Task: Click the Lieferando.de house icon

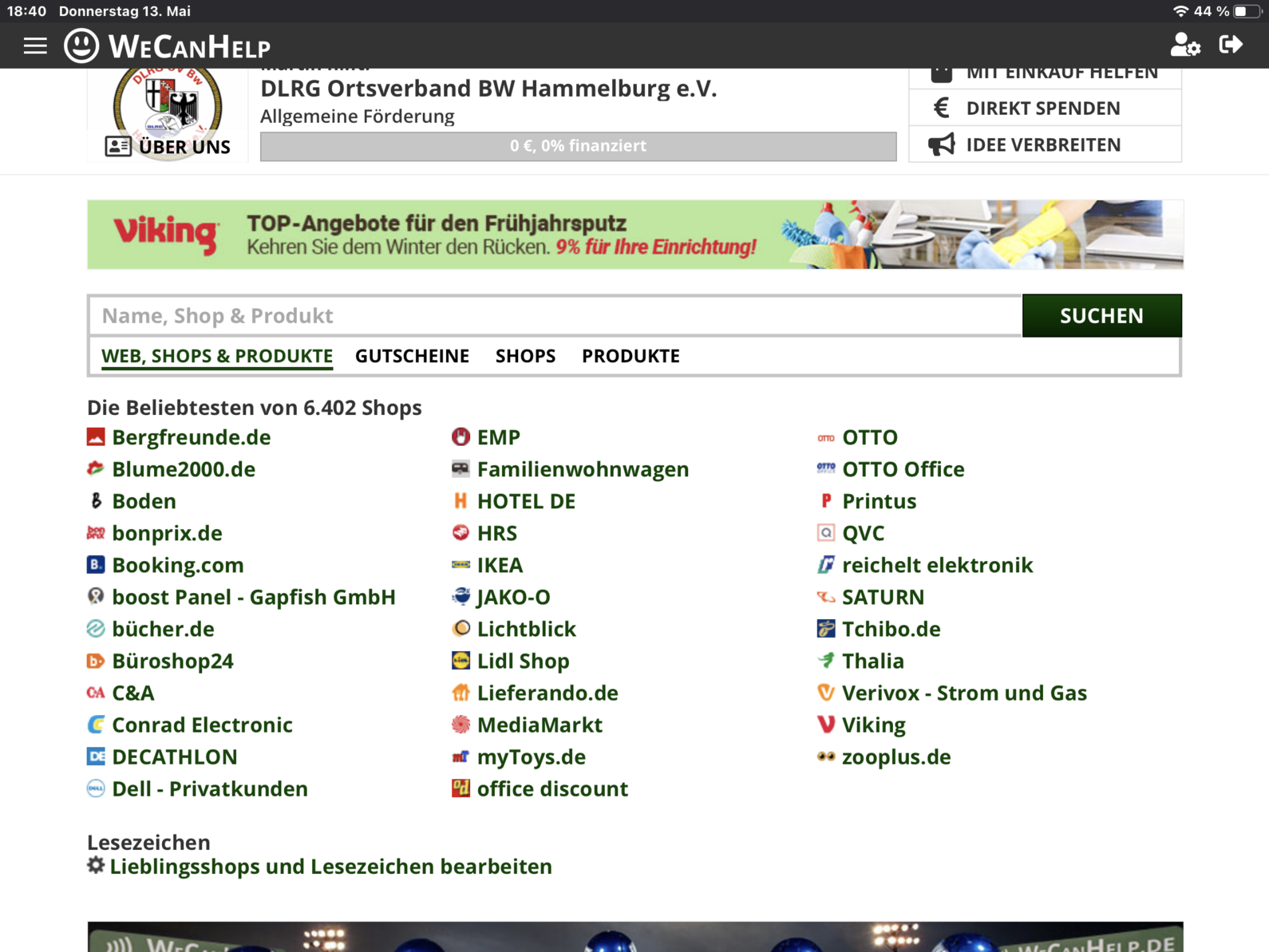Action: (461, 693)
